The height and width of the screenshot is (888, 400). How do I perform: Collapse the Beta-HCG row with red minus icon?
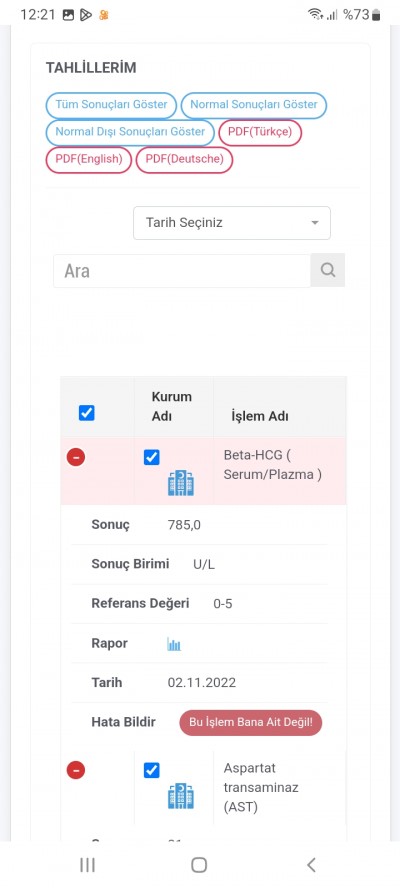(76, 456)
